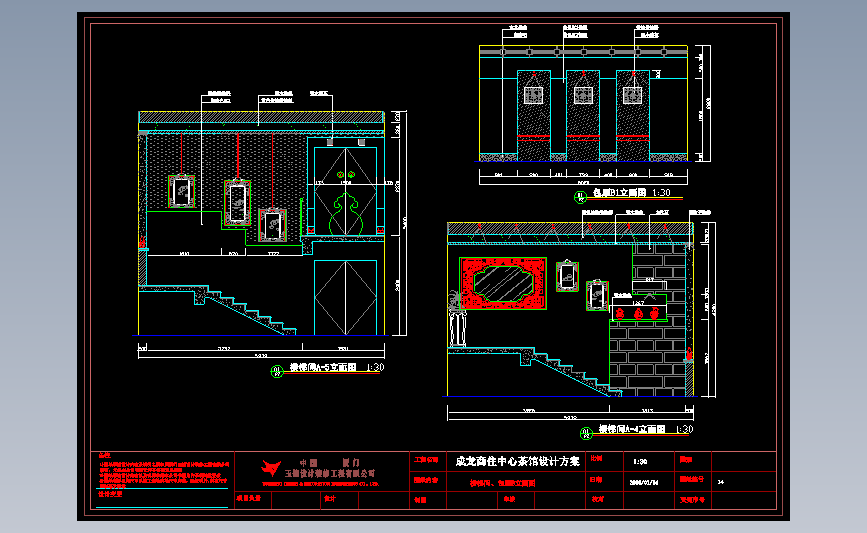Select the leftmost hanging frame in A-5 elevation
The width and height of the screenshot is (867, 533).
(181, 191)
